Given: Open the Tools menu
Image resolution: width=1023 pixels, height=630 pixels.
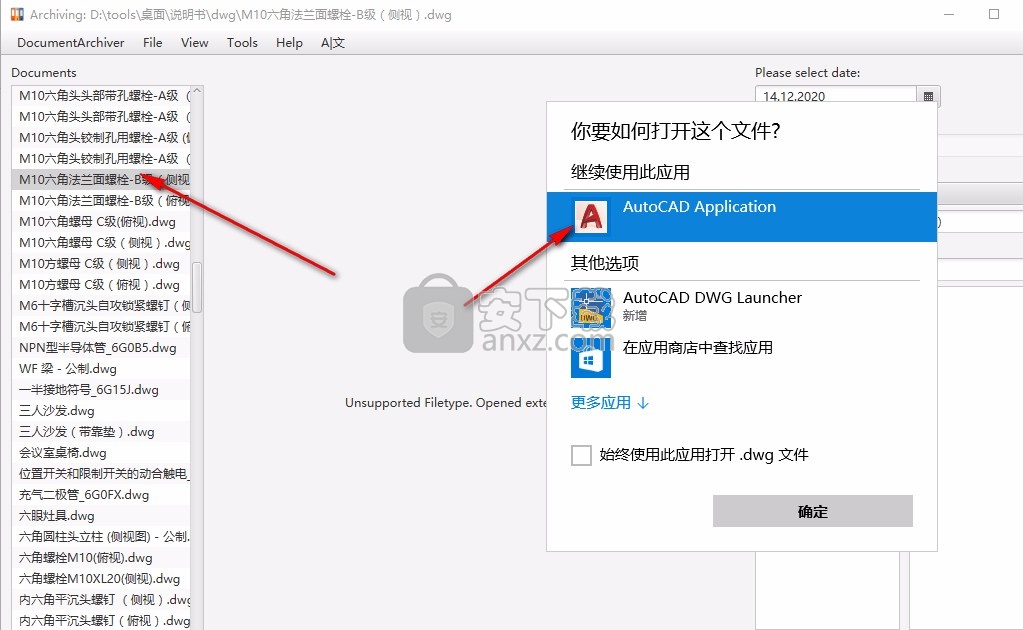Looking at the screenshot, I should coord(242,42).
